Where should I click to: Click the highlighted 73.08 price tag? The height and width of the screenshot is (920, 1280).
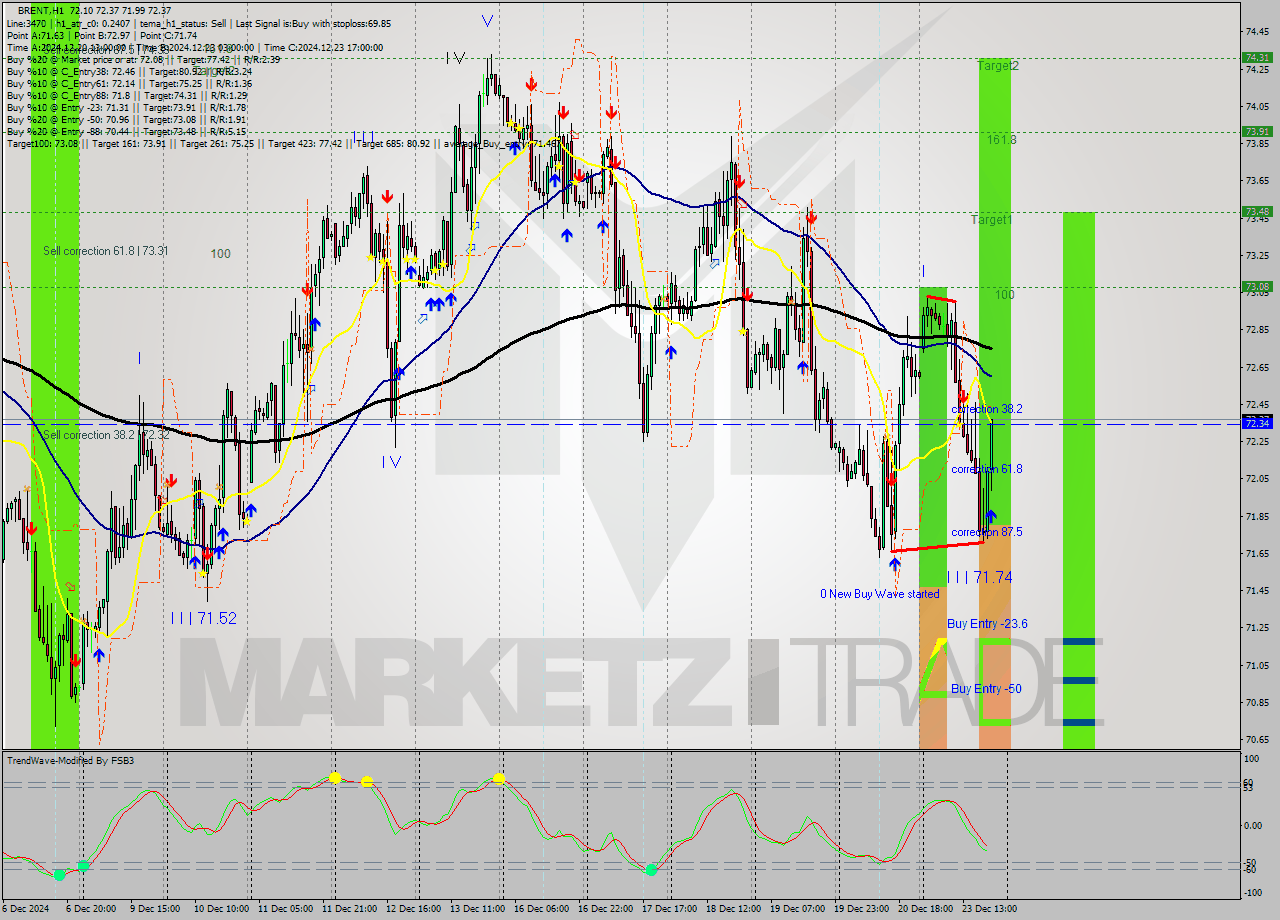[1257, 286]
